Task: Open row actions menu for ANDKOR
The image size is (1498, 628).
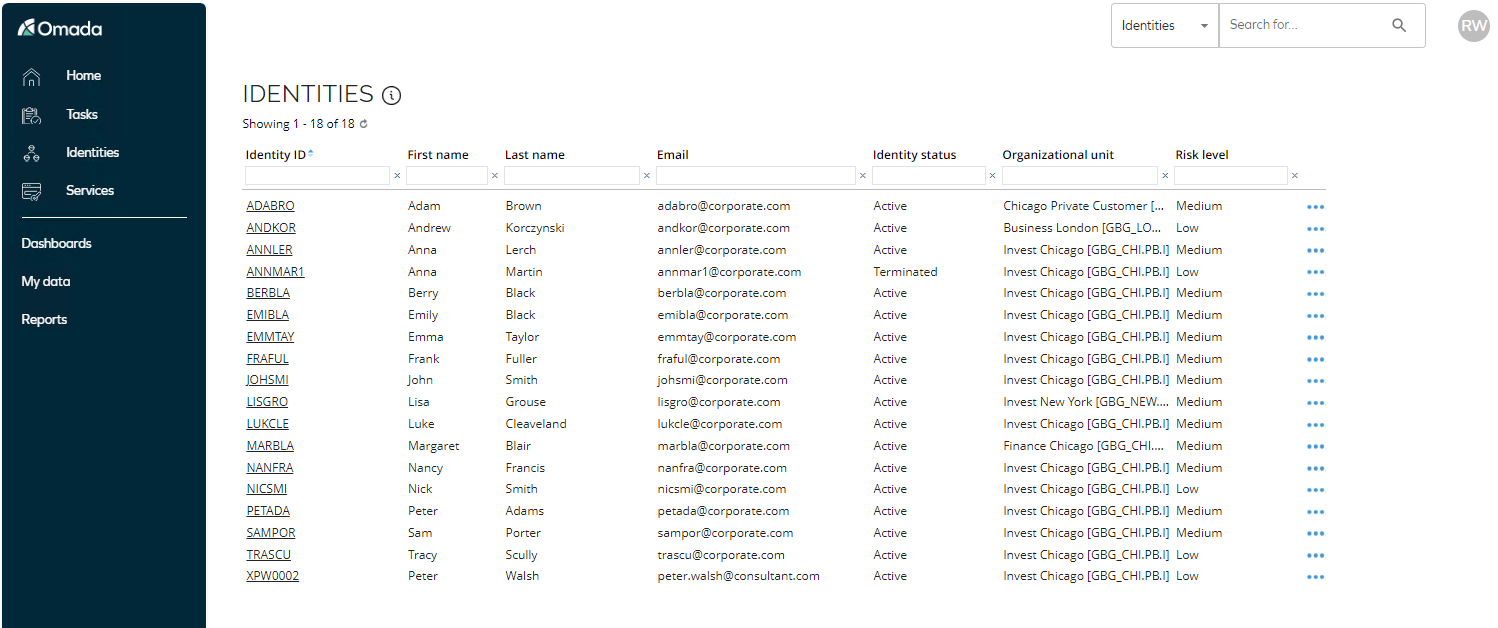Action: pos(1315,229)
